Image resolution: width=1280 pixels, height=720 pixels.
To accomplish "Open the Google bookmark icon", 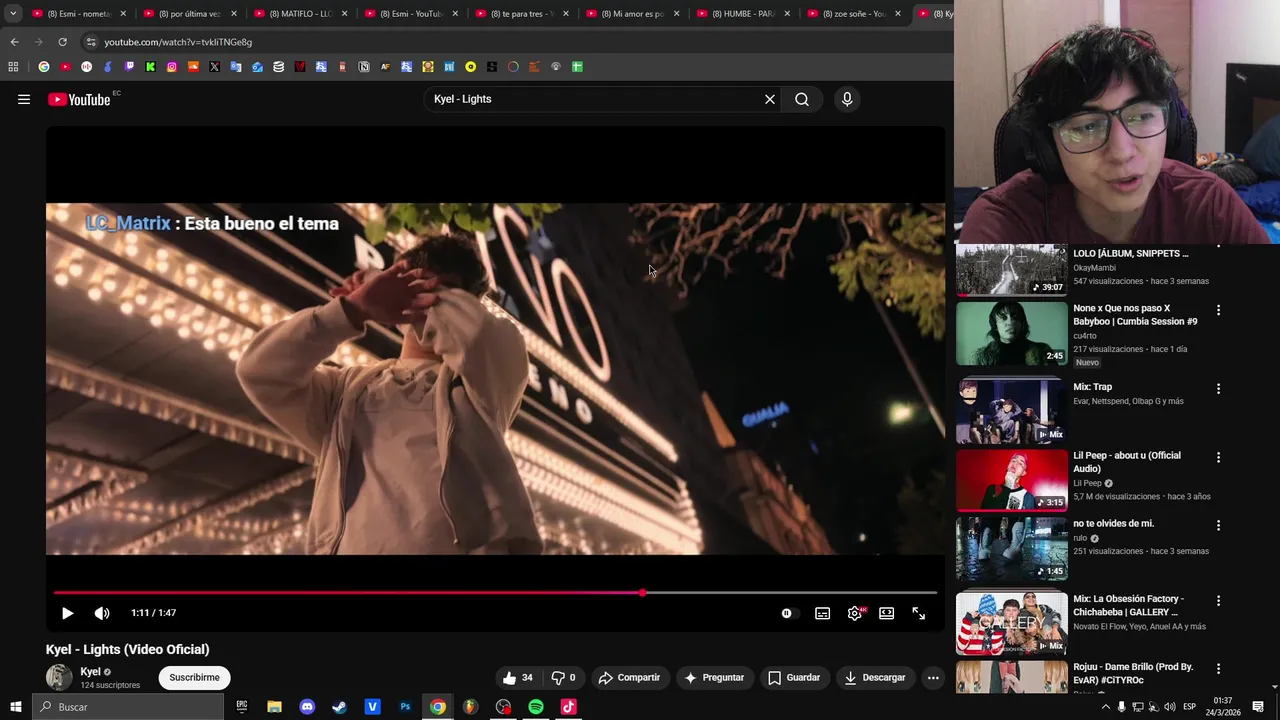I will [43, 67].
